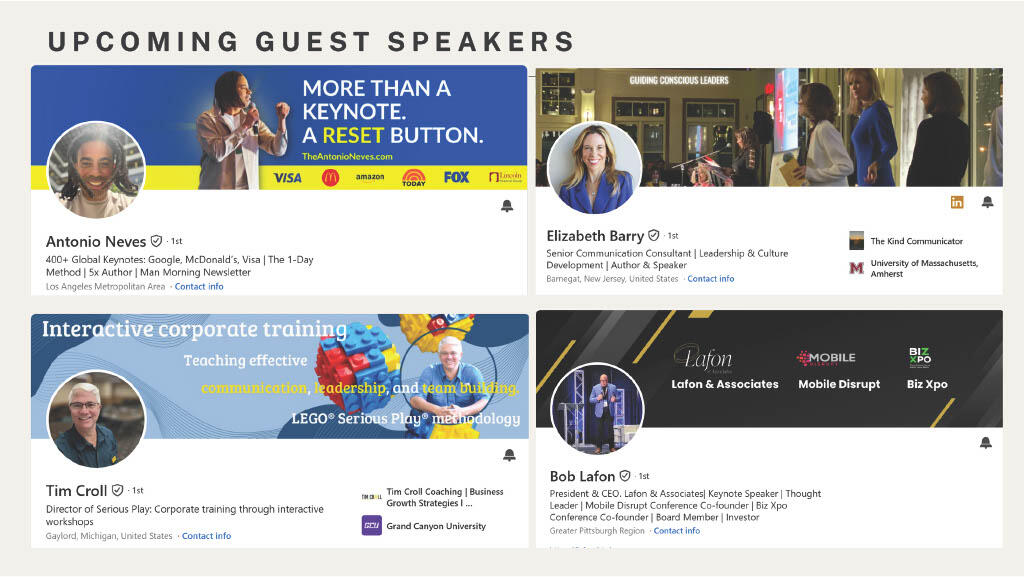The width and height of the screenshot is (1024, 577).
Task: Click Elizabeth Barry's round profile picture
Action: (595, 168)
